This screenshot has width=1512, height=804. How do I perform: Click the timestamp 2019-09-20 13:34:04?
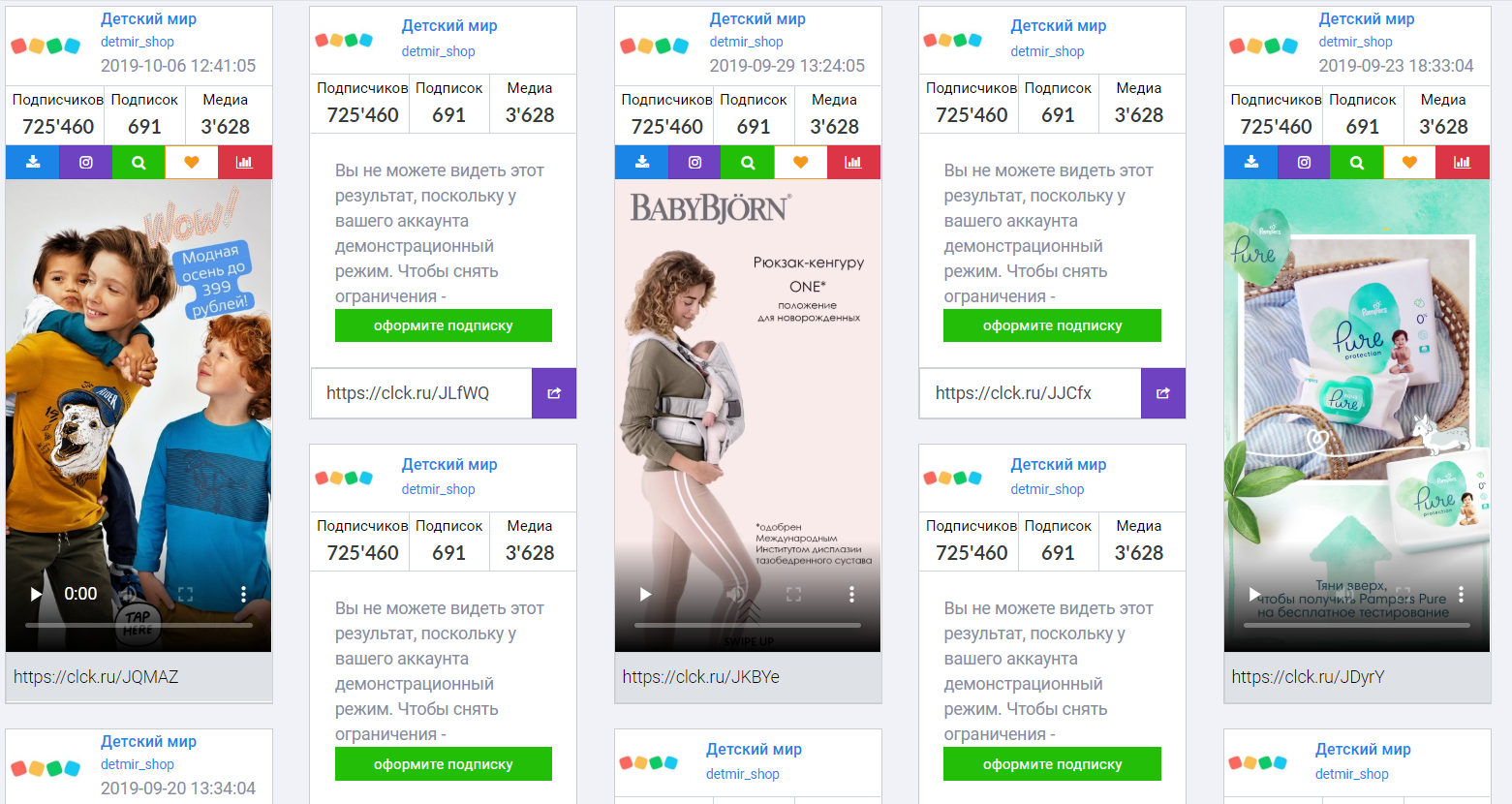(x=178, y=789)
